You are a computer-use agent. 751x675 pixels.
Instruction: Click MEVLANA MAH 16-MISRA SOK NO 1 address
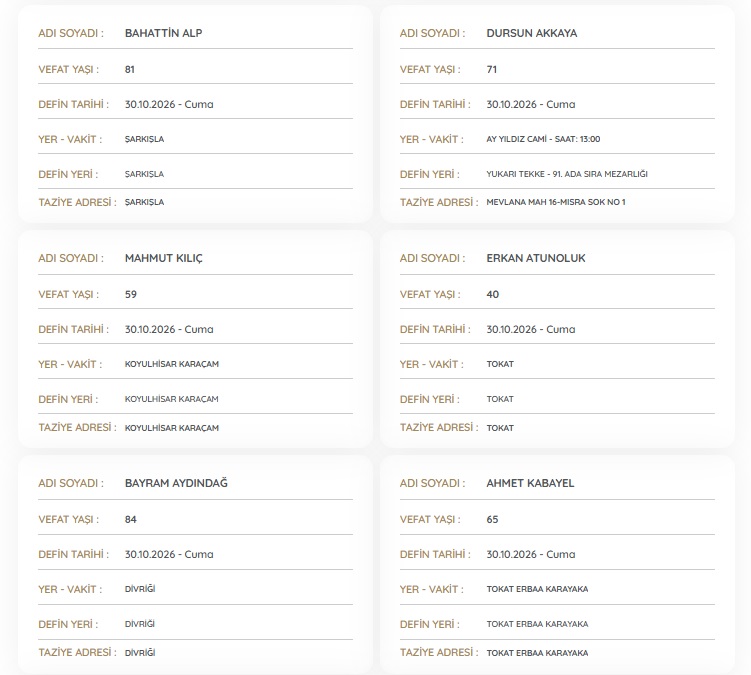[556, 203]
